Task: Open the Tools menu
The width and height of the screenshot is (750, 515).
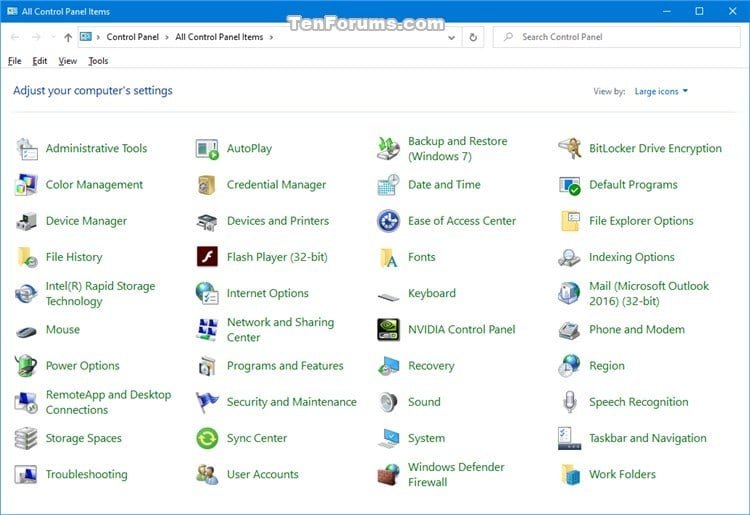Action: tap(98, 61)
